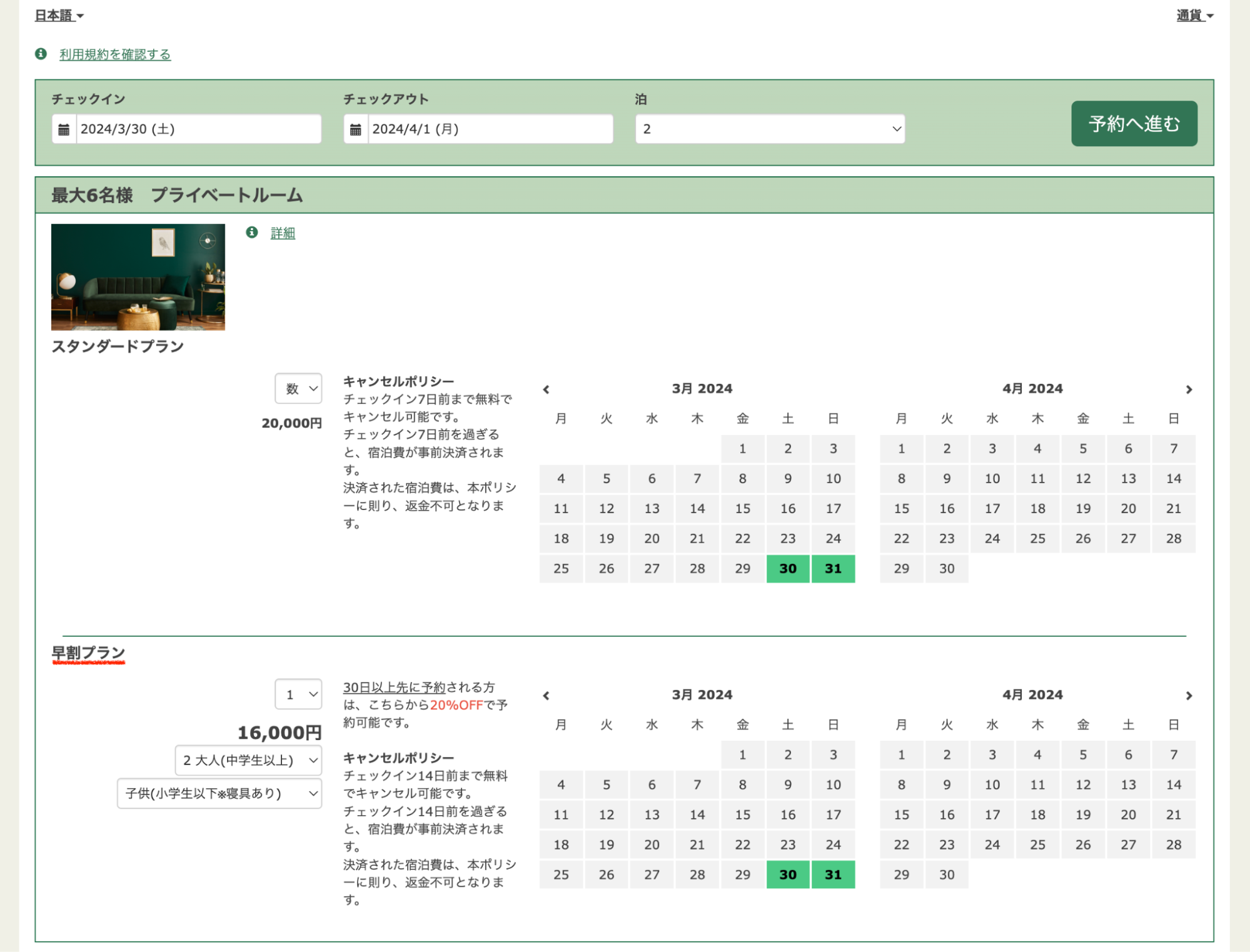
Task: Open the 利用規約を確認する link
Action: (115, 54)
